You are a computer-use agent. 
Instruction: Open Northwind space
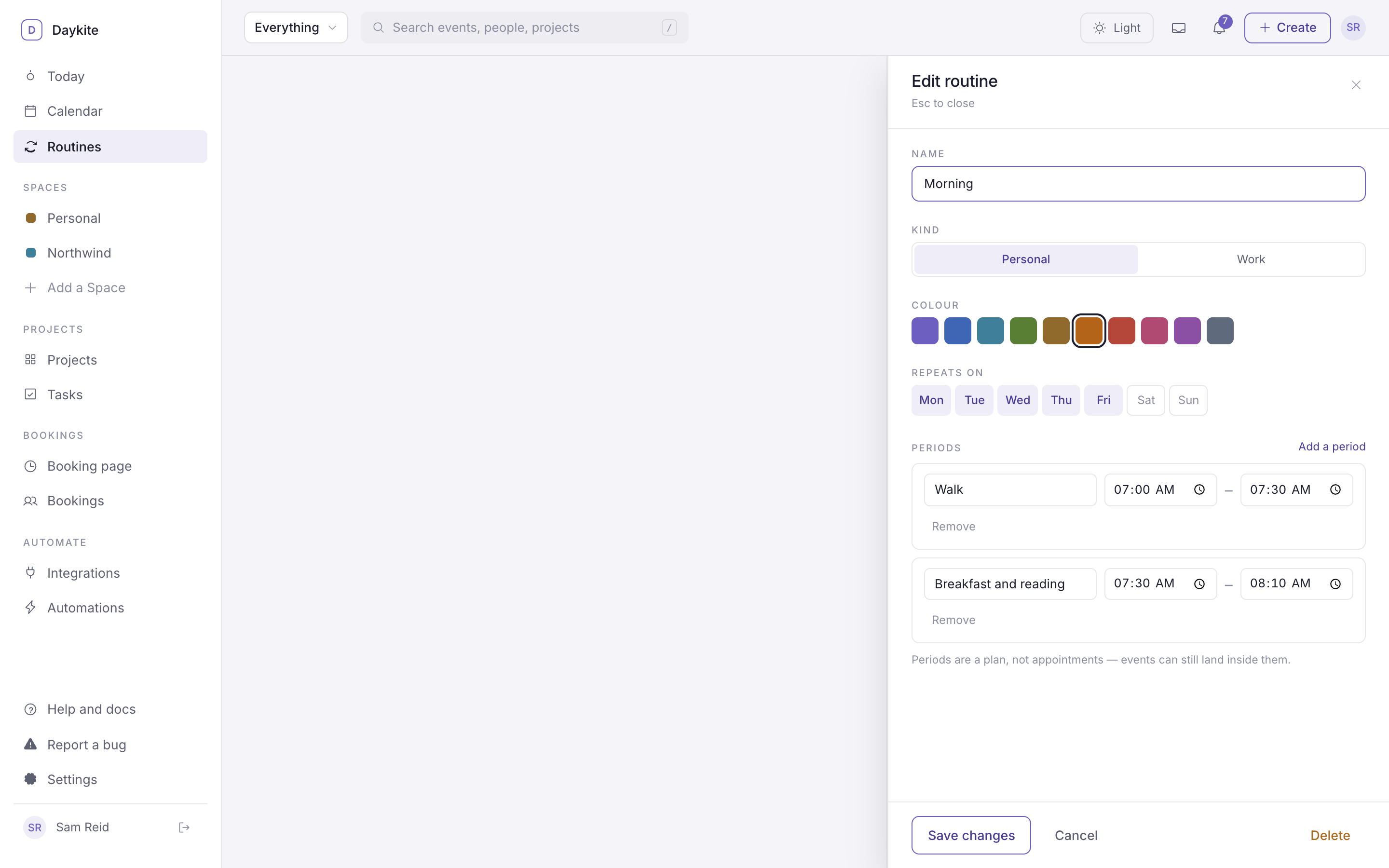point(110,253)
